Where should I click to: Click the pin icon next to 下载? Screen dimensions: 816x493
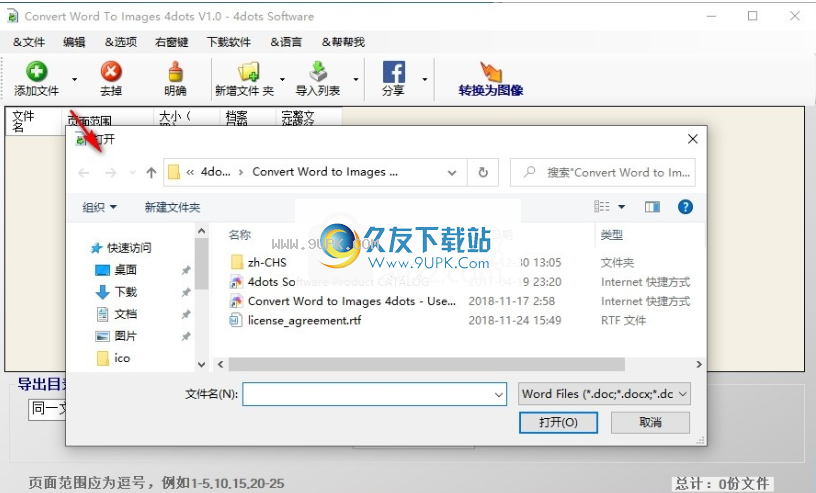tap(186, 293)
